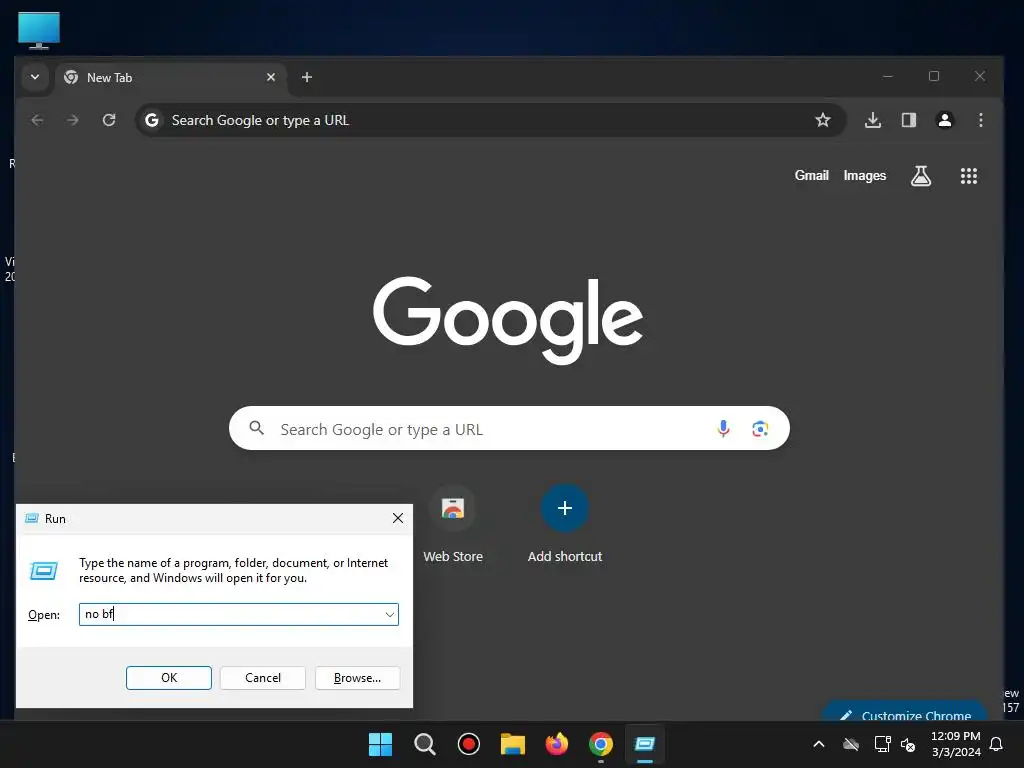1024x768 pixels.
Task: Open the Gmail link
Action: (812, 176)
